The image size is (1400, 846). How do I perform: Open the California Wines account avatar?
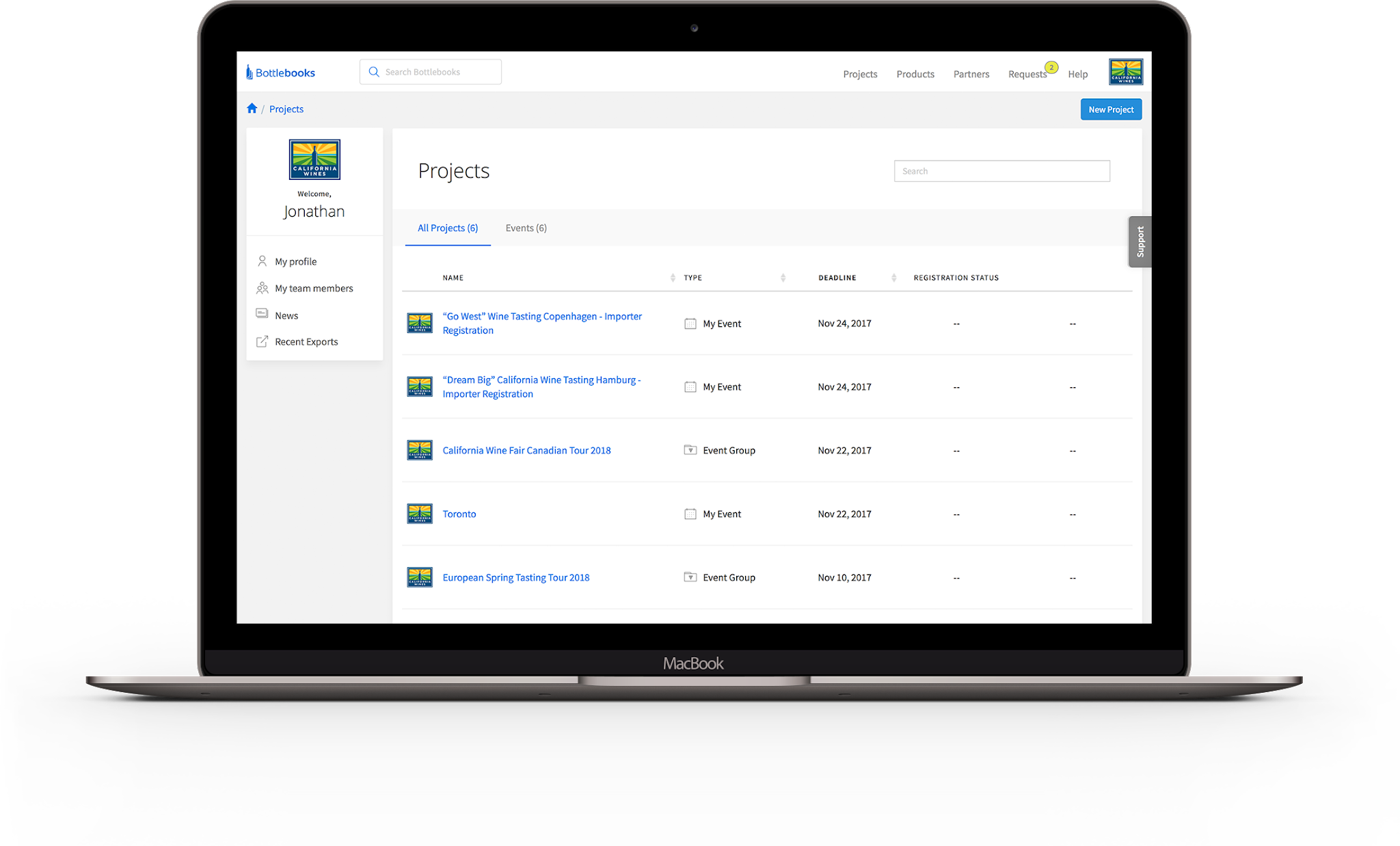pos(1125,72)
